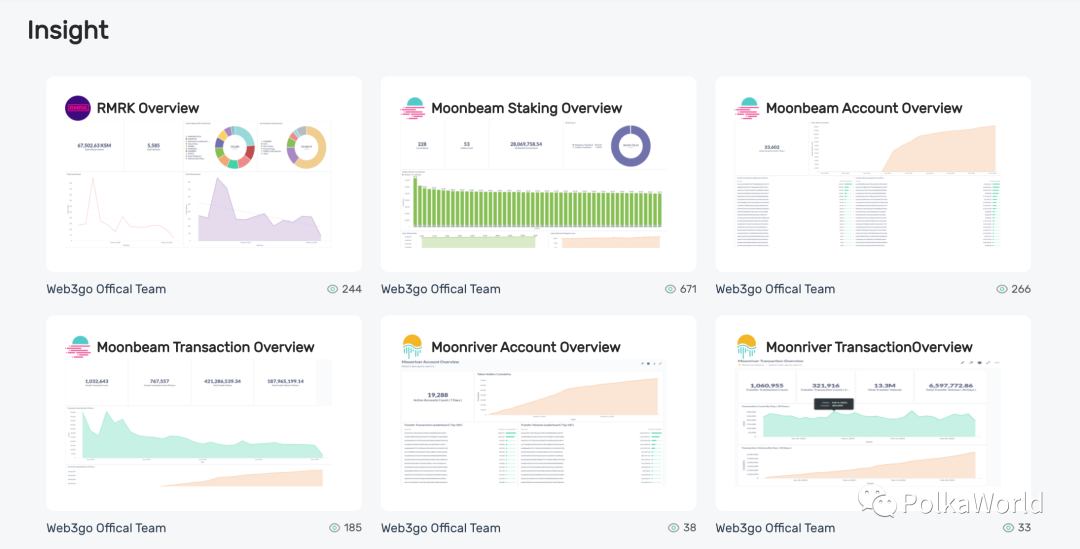1080x549 pixels.
Task: Click Web3go Offical Team under Moonbeam Staking Overview
Action: (x=441, y=289)
